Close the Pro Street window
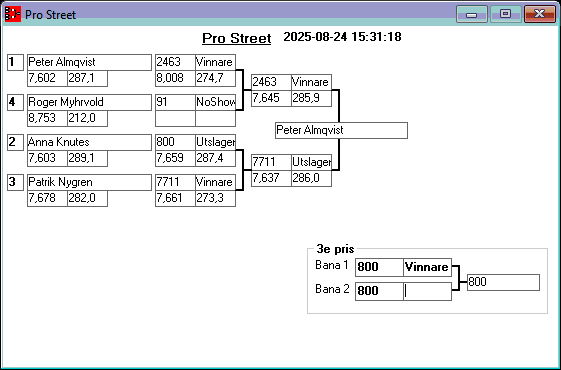Image resolution: width=561 pixels, height=370 pixels. [540, 14]
